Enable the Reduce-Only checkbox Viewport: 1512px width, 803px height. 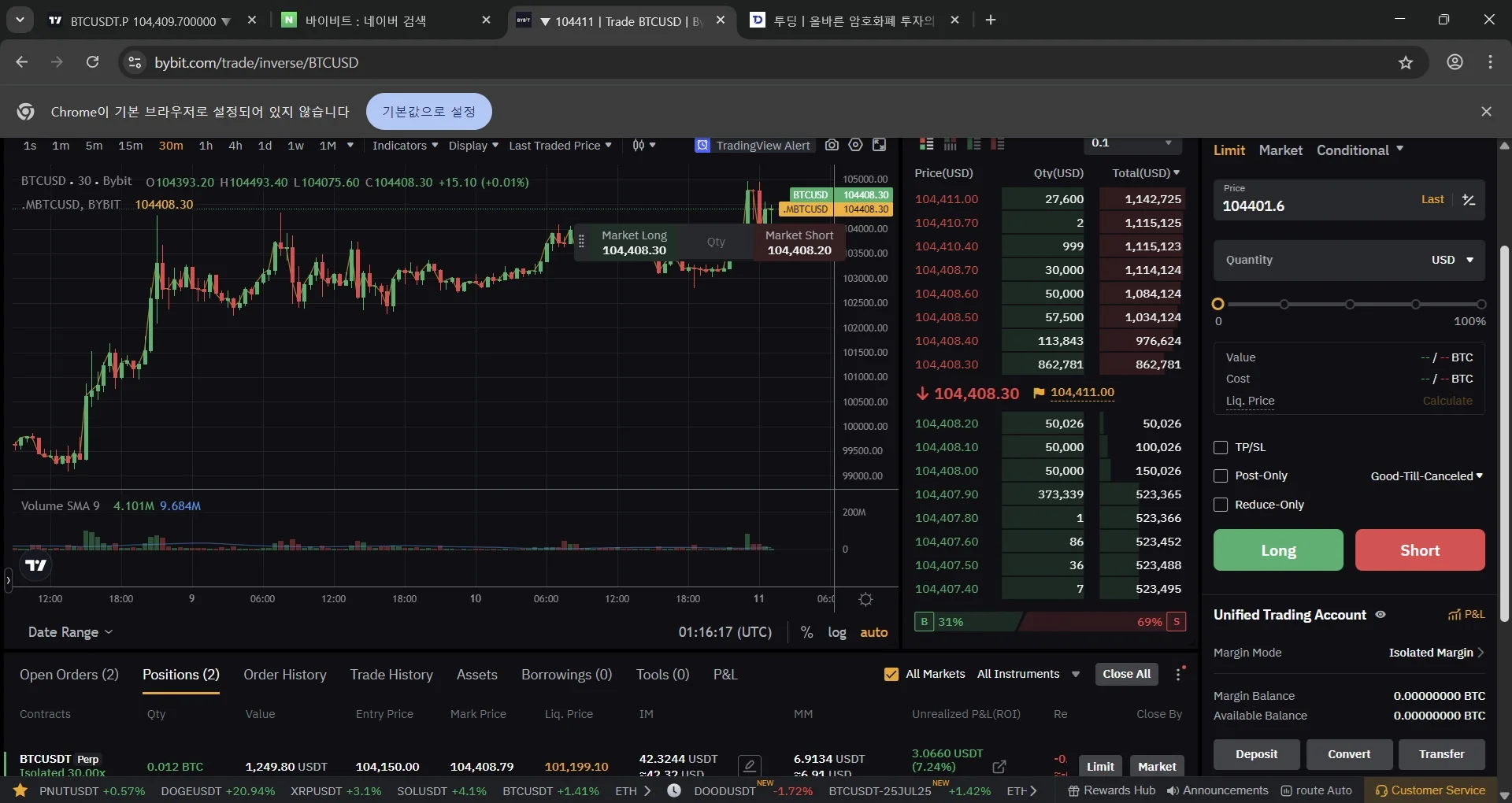click(1221, 505)
